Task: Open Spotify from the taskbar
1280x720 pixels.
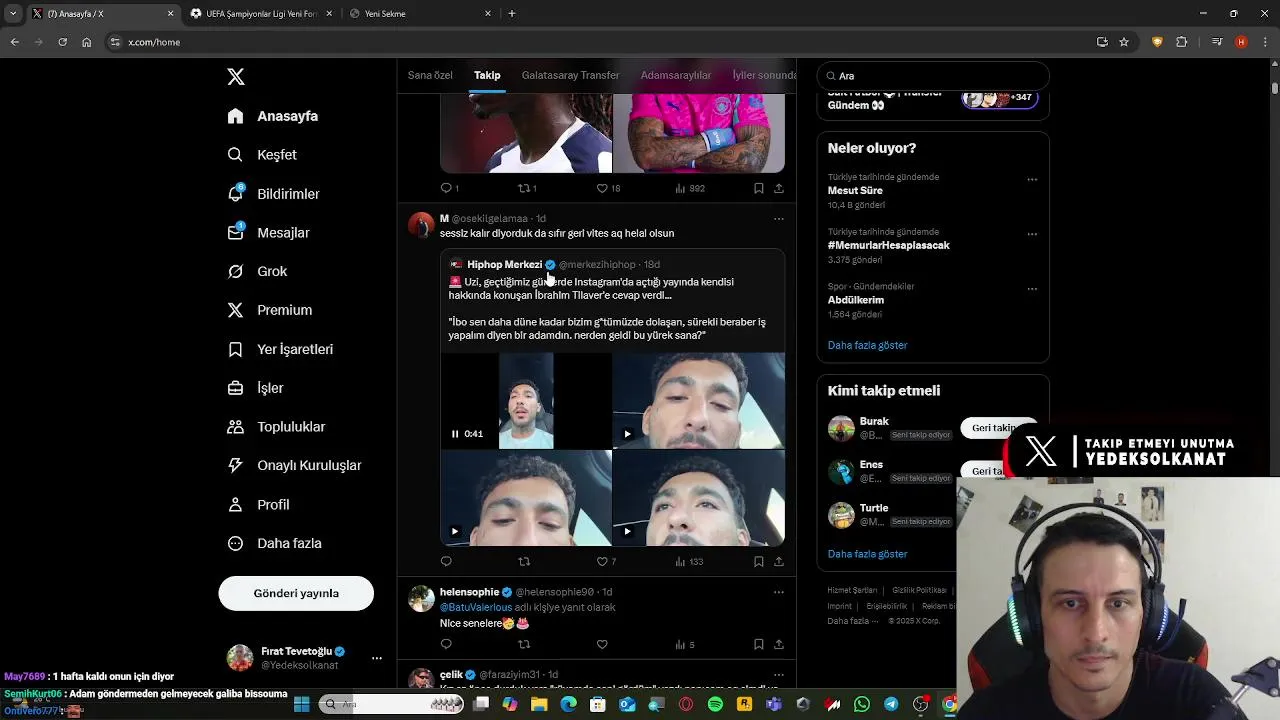Action: (x=715, y=705)
